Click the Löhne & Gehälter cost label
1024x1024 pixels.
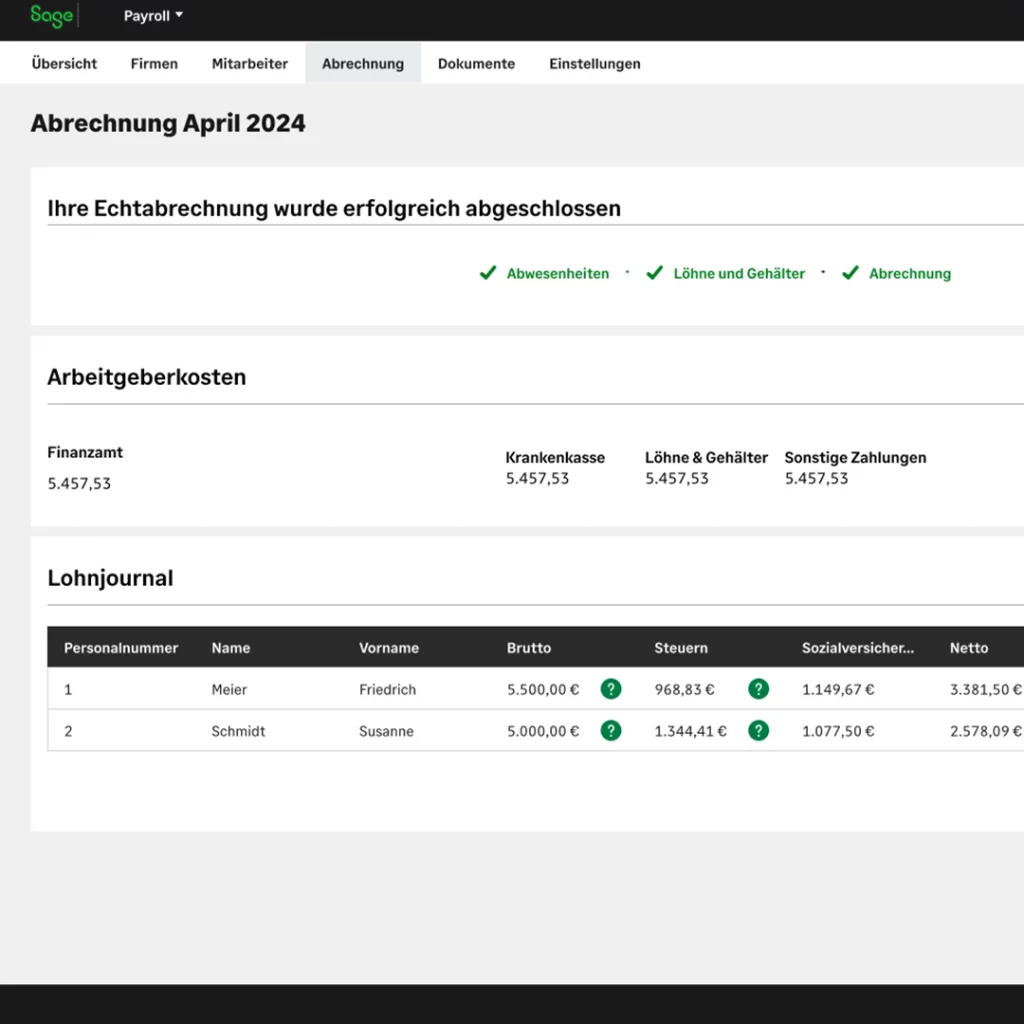(x=706, y=458)
